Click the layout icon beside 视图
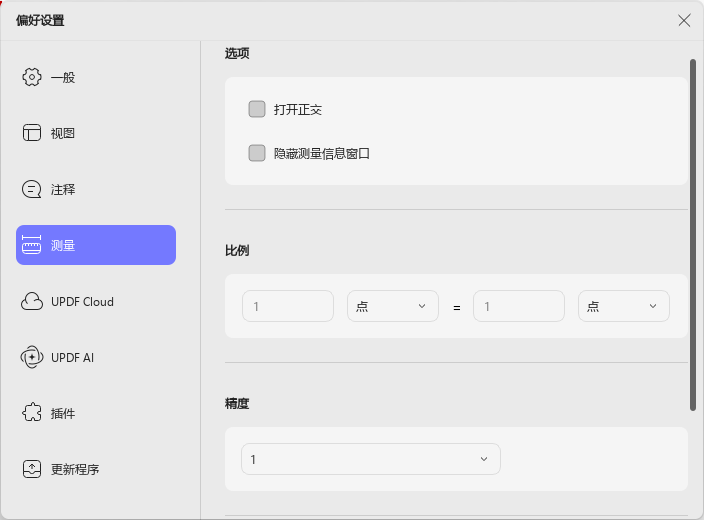 click(x=32, y=133)
